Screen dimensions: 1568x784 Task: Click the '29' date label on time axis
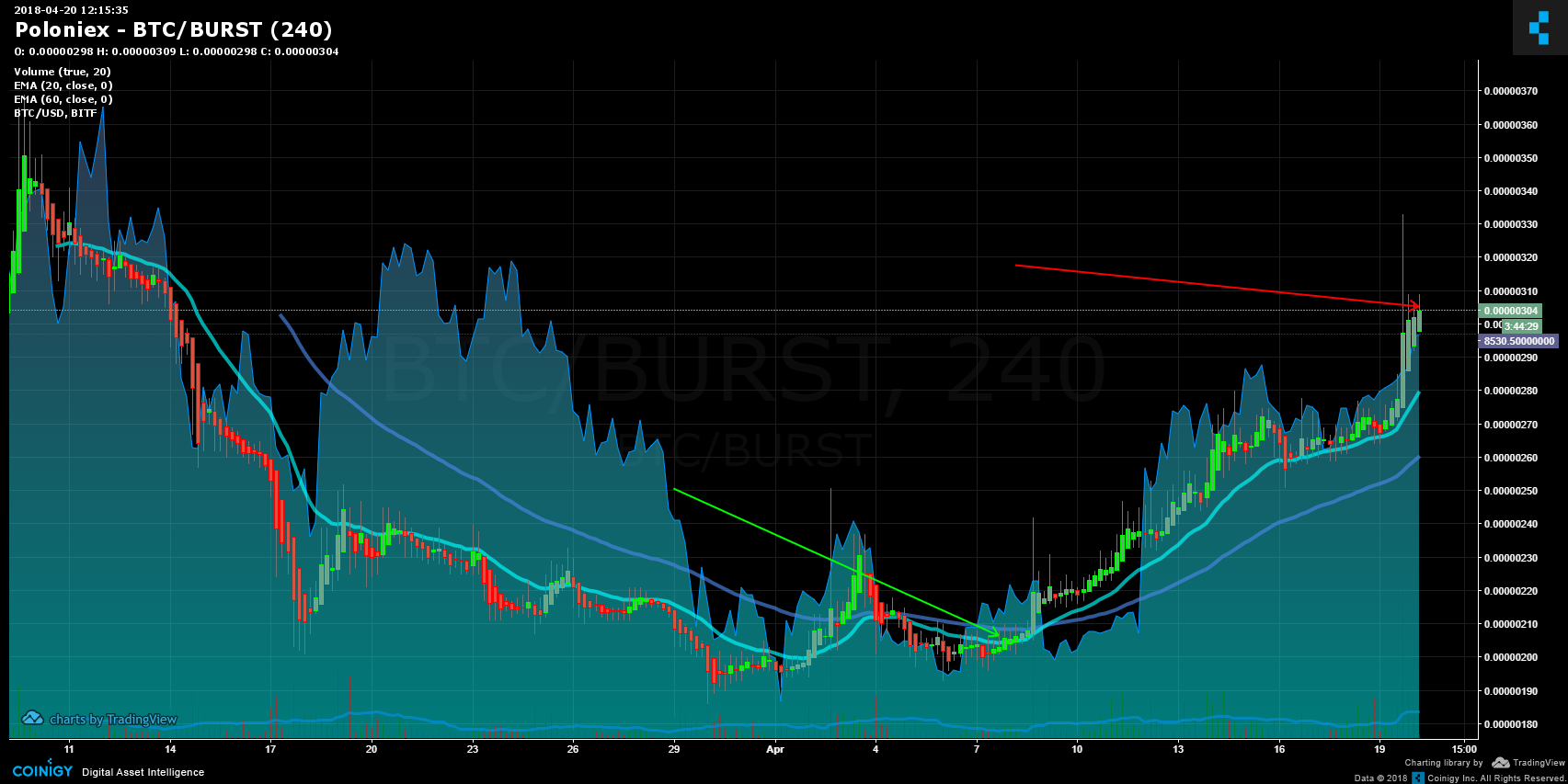pos(674,749)
